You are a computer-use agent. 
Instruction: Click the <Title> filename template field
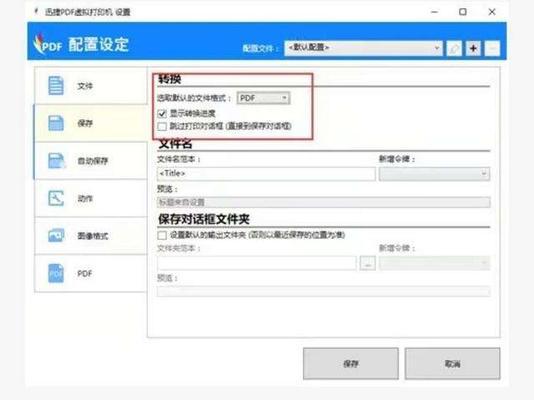(x=266, y=174)
